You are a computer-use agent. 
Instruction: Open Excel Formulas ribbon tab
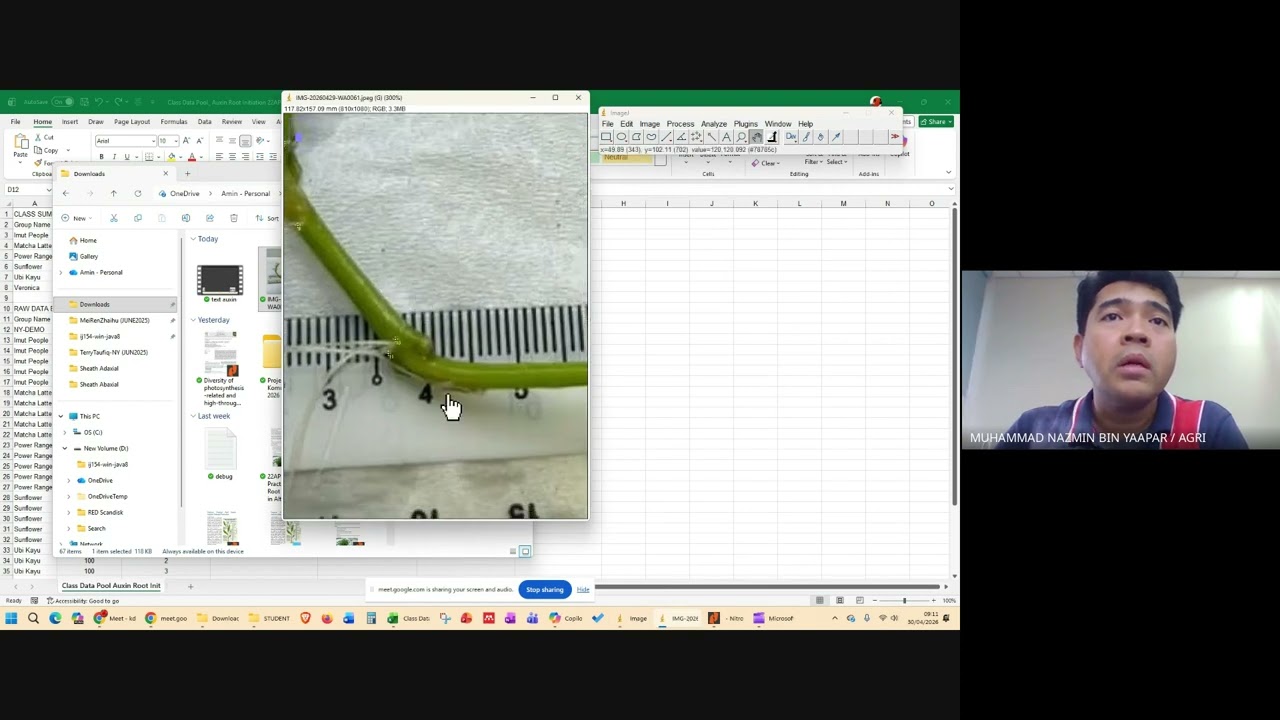(x=174, y=122)
